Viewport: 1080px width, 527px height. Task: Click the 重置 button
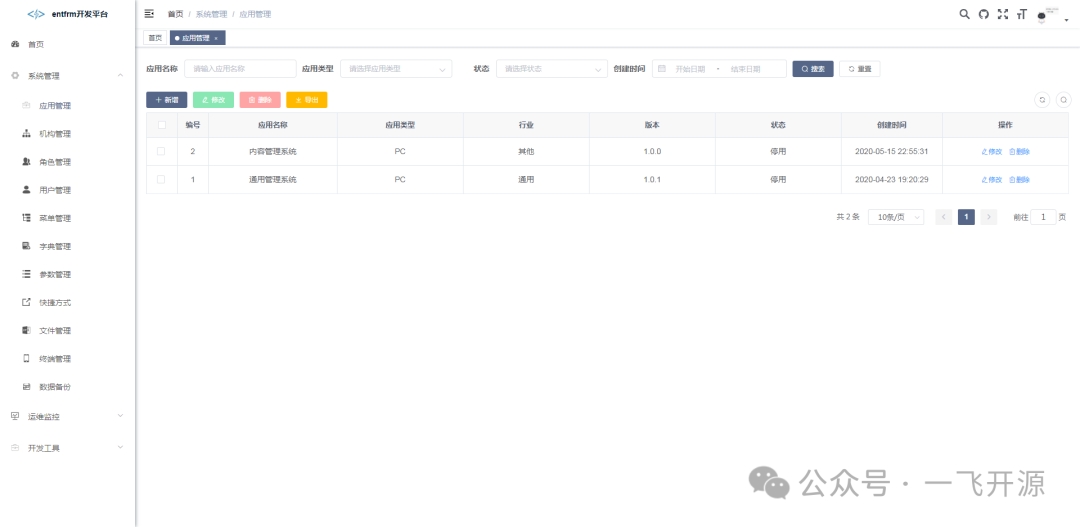pyautogui.click(x=859, y=69)
